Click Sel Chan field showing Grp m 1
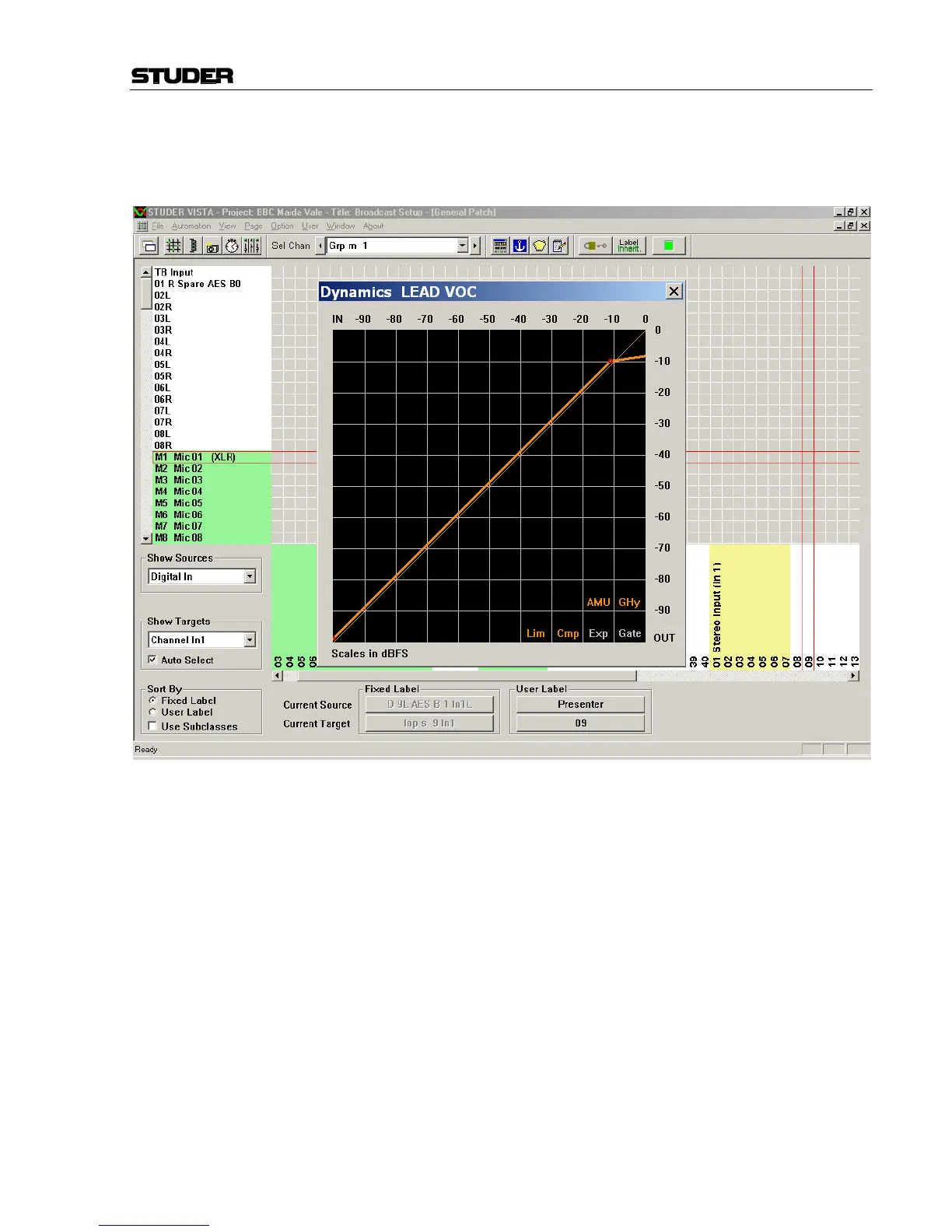This screenshot has height=1232, width=952. pos(392,246)
